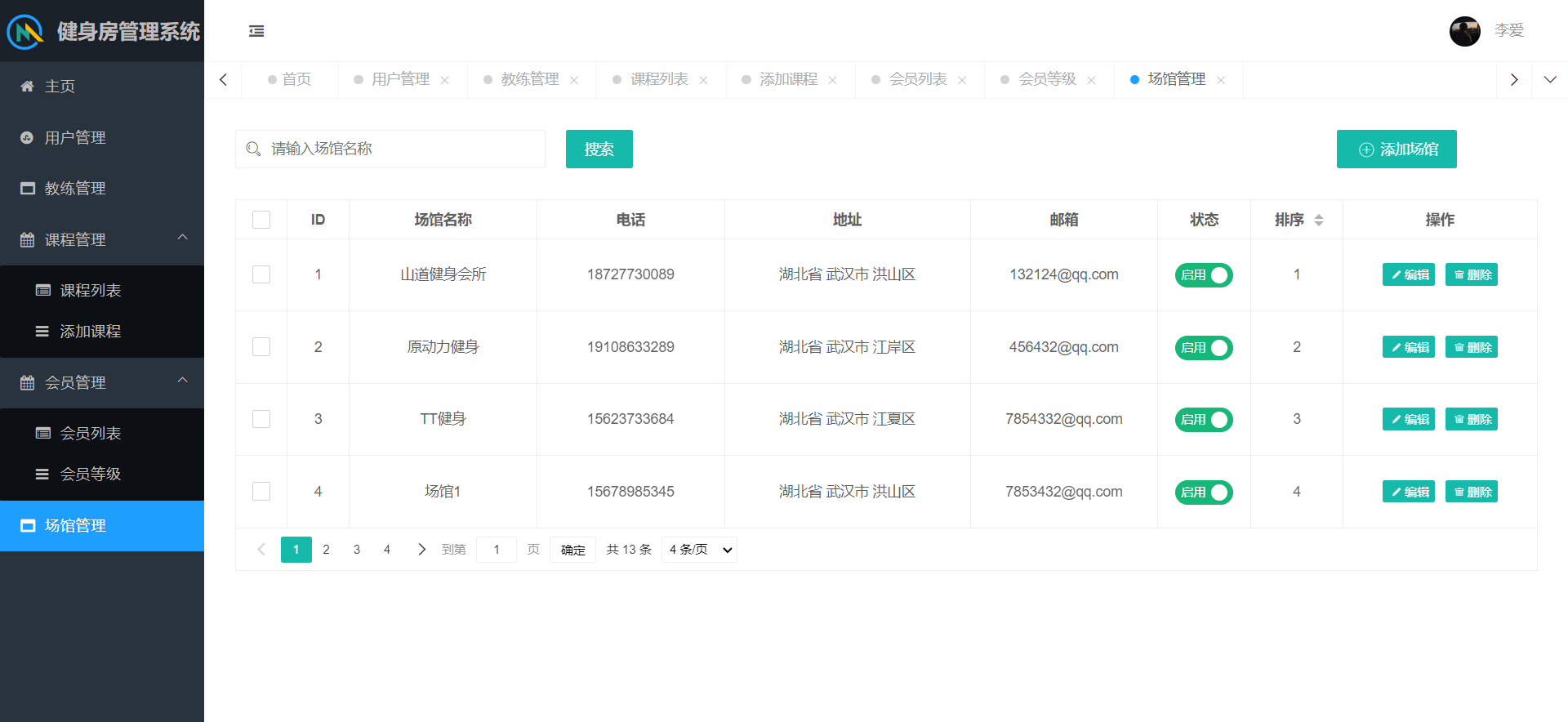Toggle 启用 switch for 原动力健身
1568x722 pixels.
(x=1204, y=348)
